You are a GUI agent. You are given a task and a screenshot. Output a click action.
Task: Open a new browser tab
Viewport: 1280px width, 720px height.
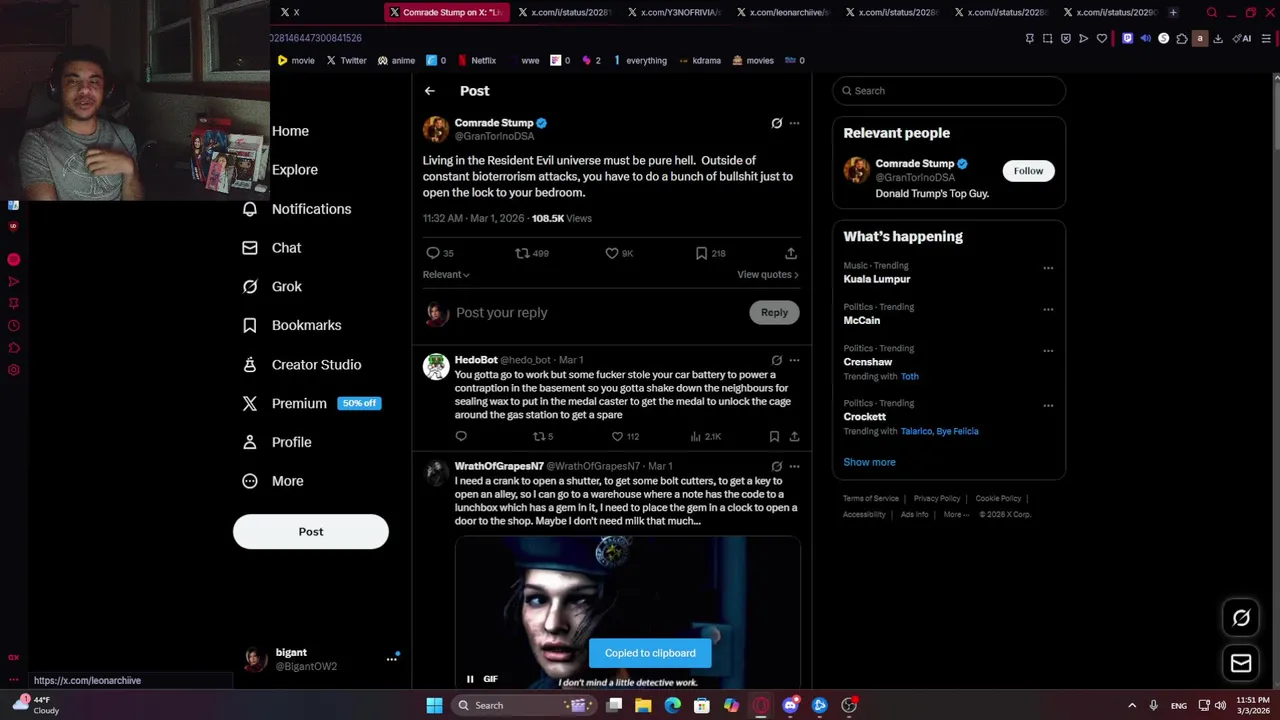[1173, 12]
